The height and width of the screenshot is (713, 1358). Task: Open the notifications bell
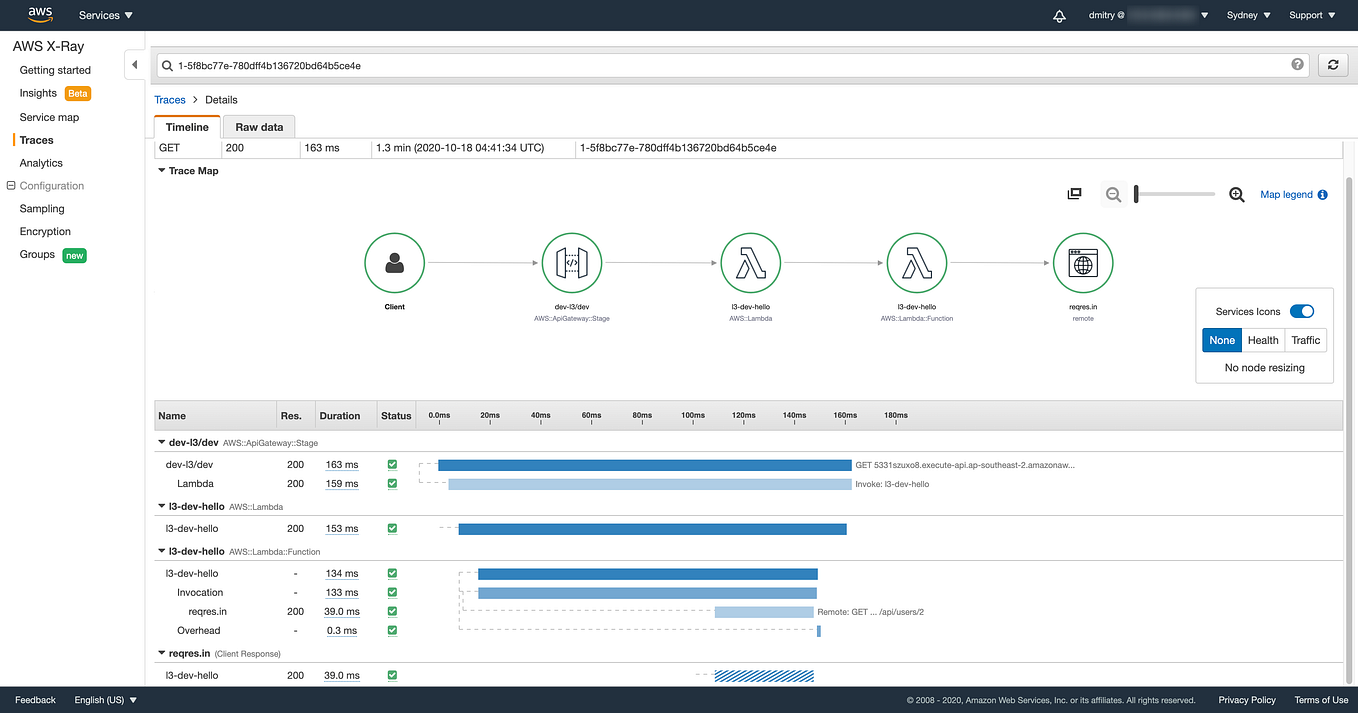[x=1059, y=15]
